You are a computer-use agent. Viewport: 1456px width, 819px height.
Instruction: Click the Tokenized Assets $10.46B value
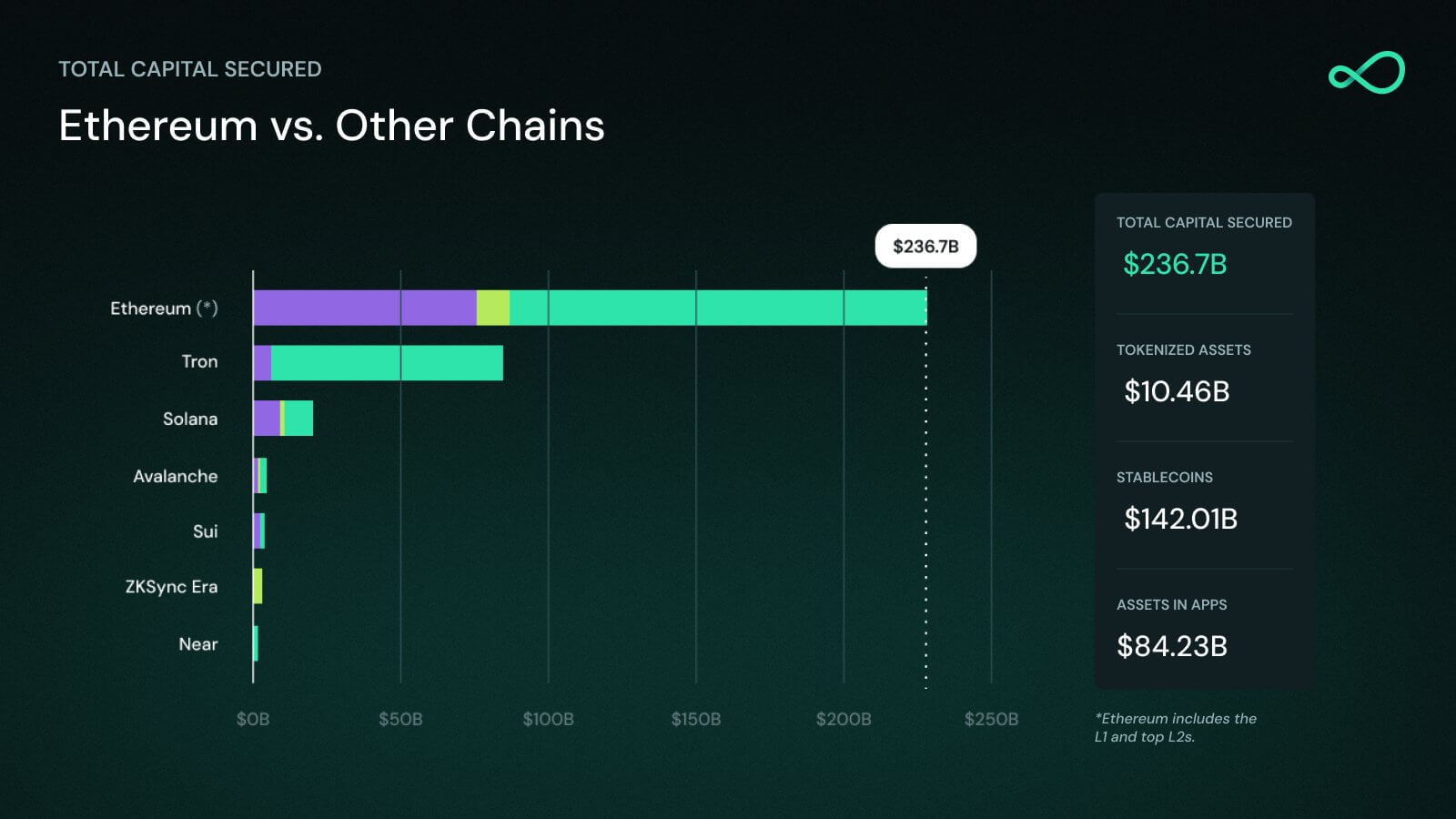coord(1177,391)
